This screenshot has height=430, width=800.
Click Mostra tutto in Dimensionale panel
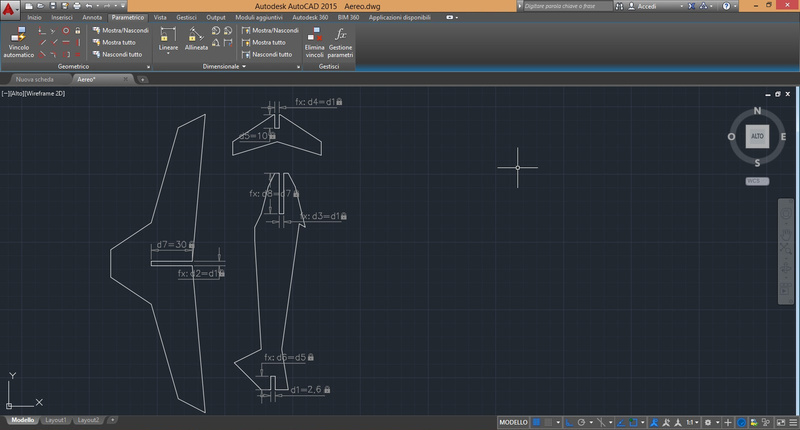(268, 43)
